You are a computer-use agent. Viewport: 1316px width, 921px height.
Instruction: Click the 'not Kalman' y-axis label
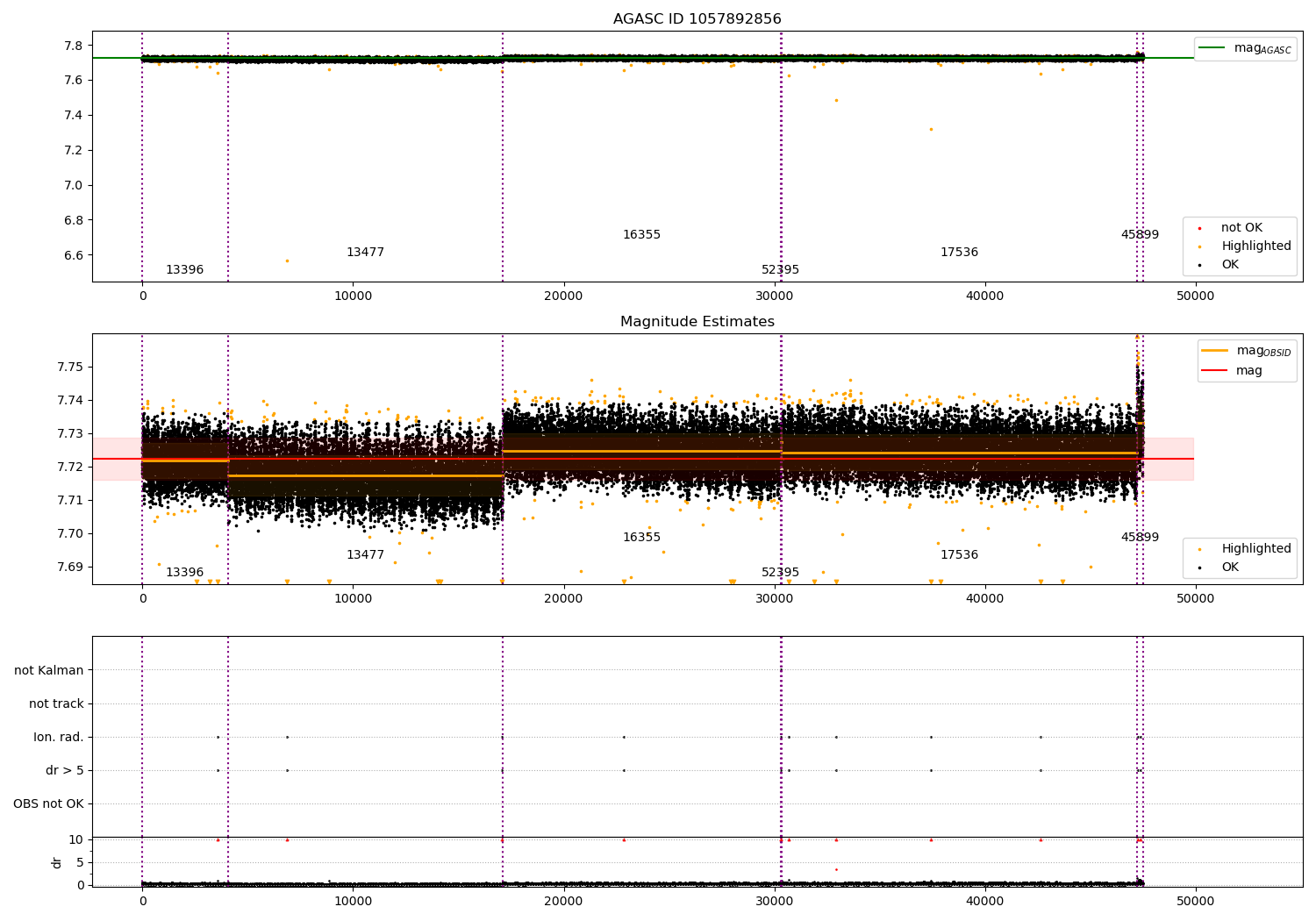49,670
